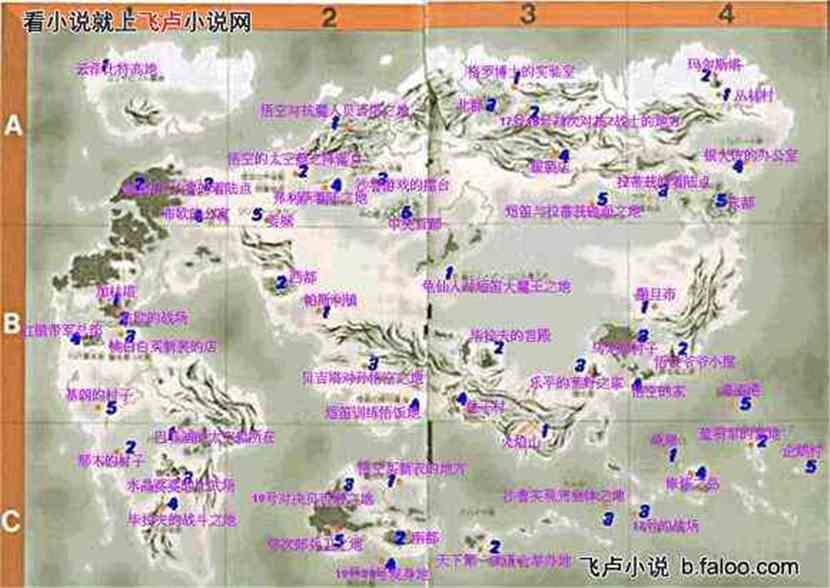This screenshot has width=830, height=588.
Task: Click the '东都' map label
Action: pyautogui.click(x=742, y=203)
